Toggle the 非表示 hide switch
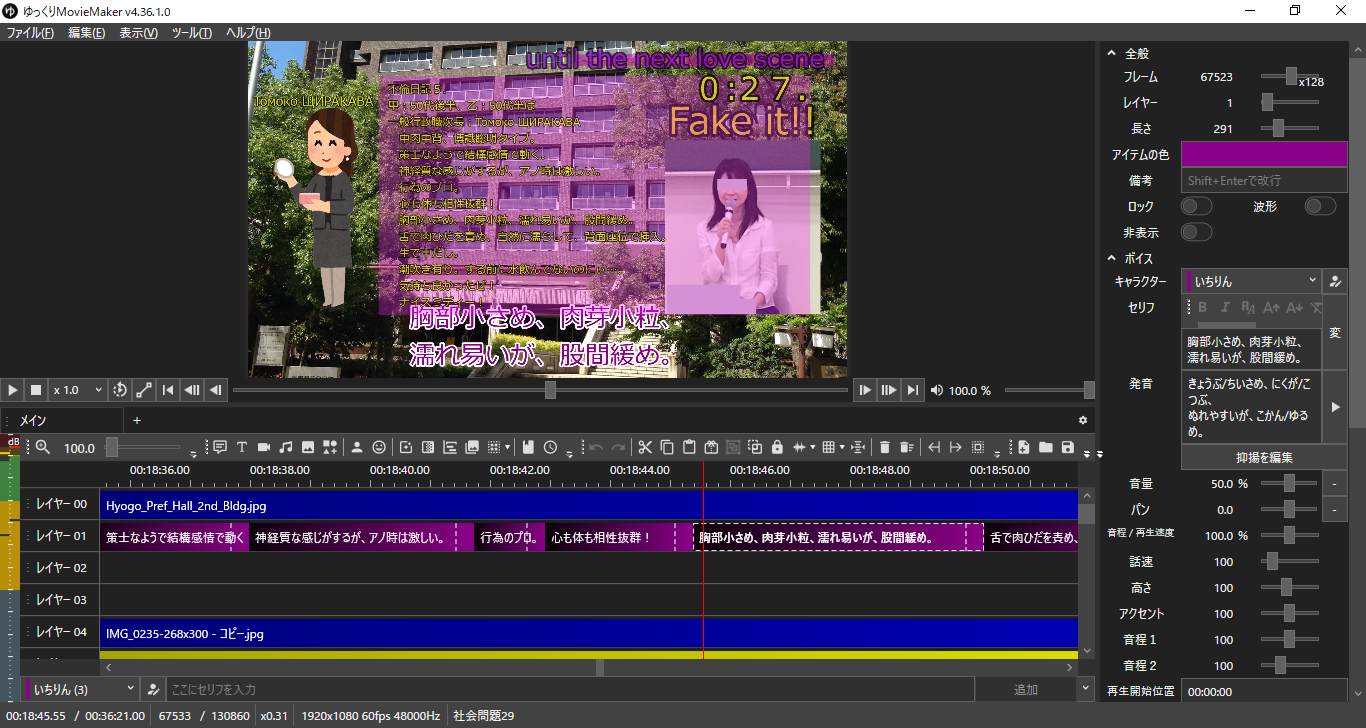 pos(1196,232)
